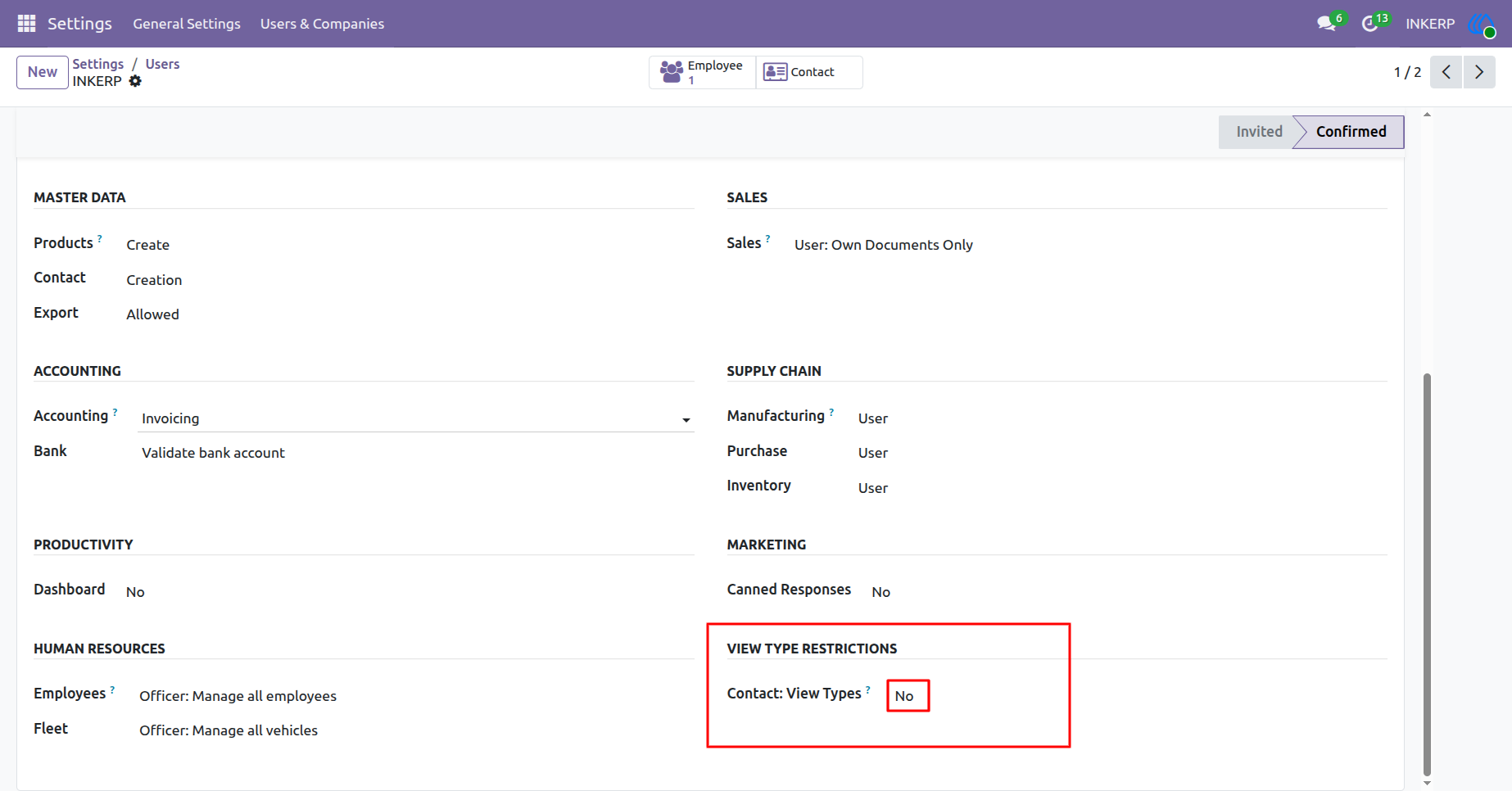Open the Employee smart button
This screenshot has height=791, width=1512.
tap(702, 72)
